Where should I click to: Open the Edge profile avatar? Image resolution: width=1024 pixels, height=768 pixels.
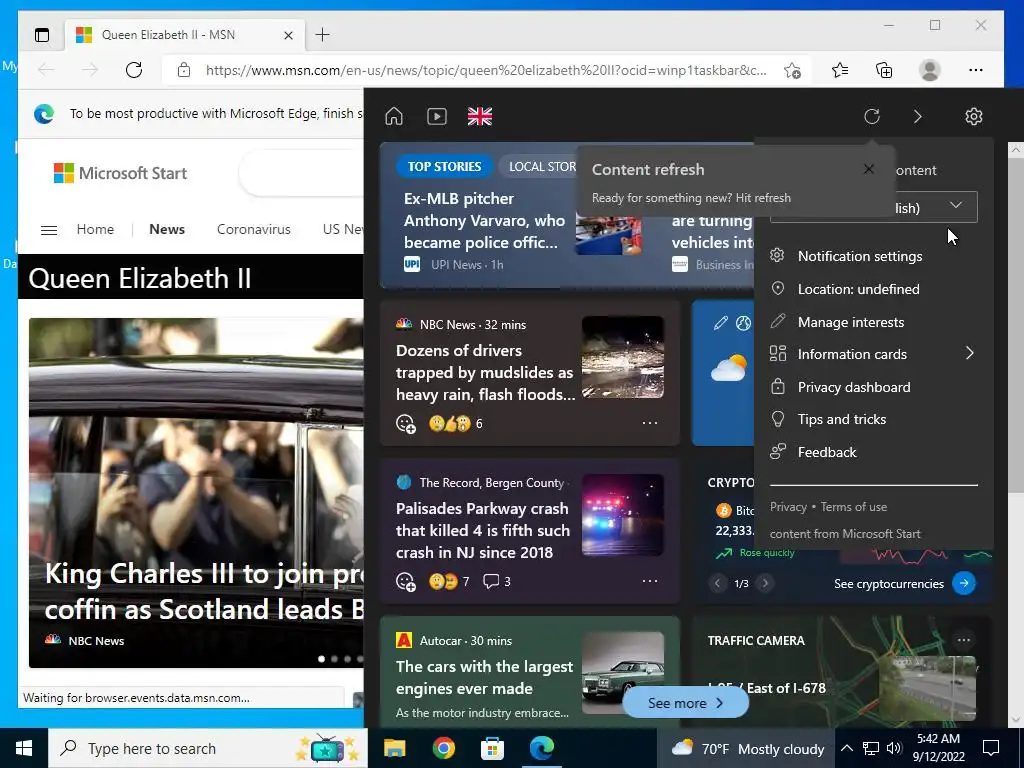tap(929, 69)
